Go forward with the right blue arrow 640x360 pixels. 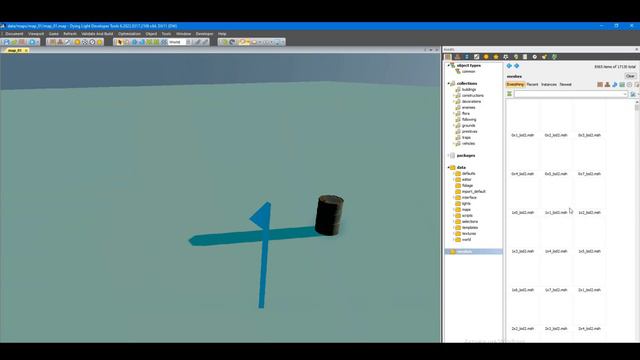[517, 66]
